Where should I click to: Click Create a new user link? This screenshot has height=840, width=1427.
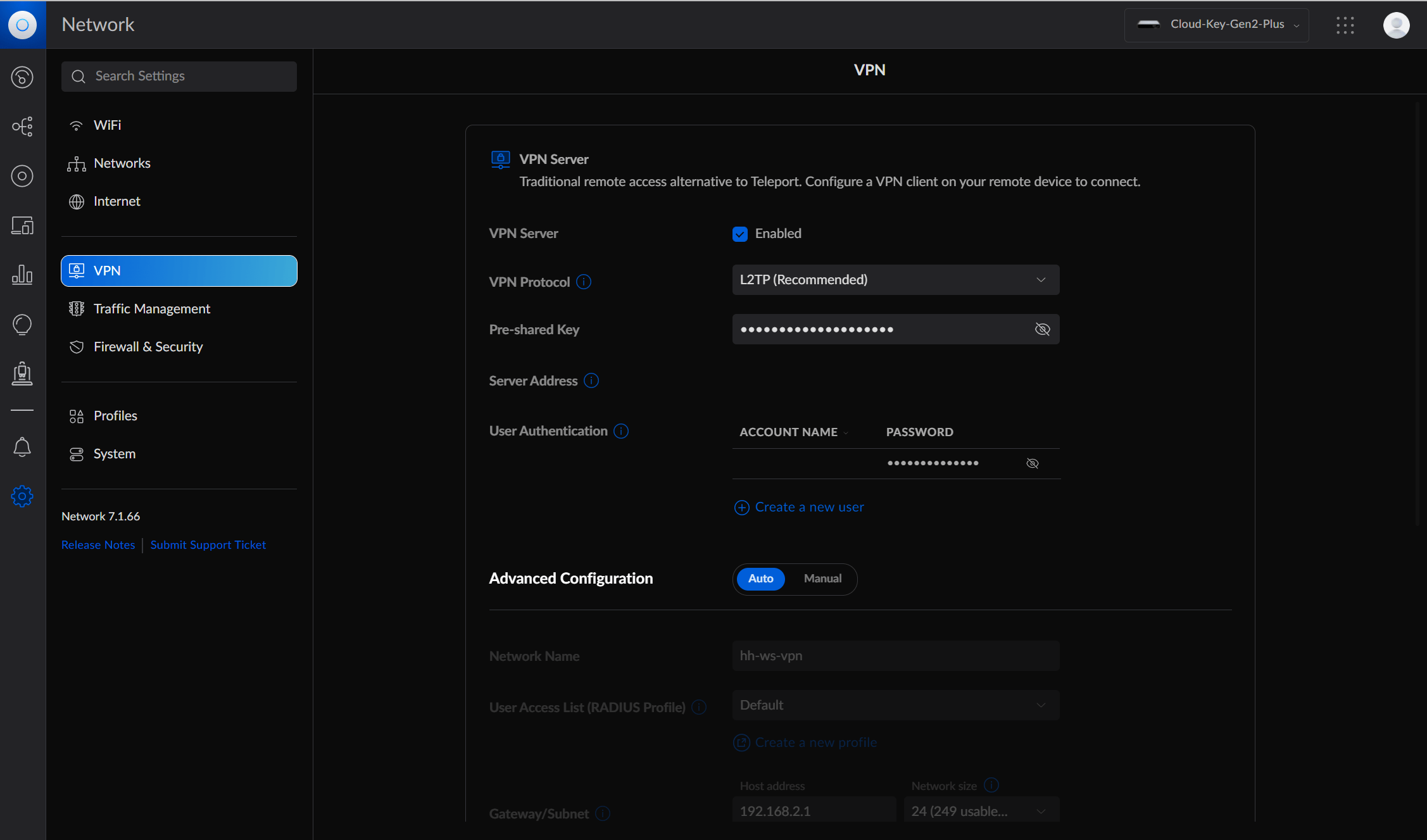[799, 507]
